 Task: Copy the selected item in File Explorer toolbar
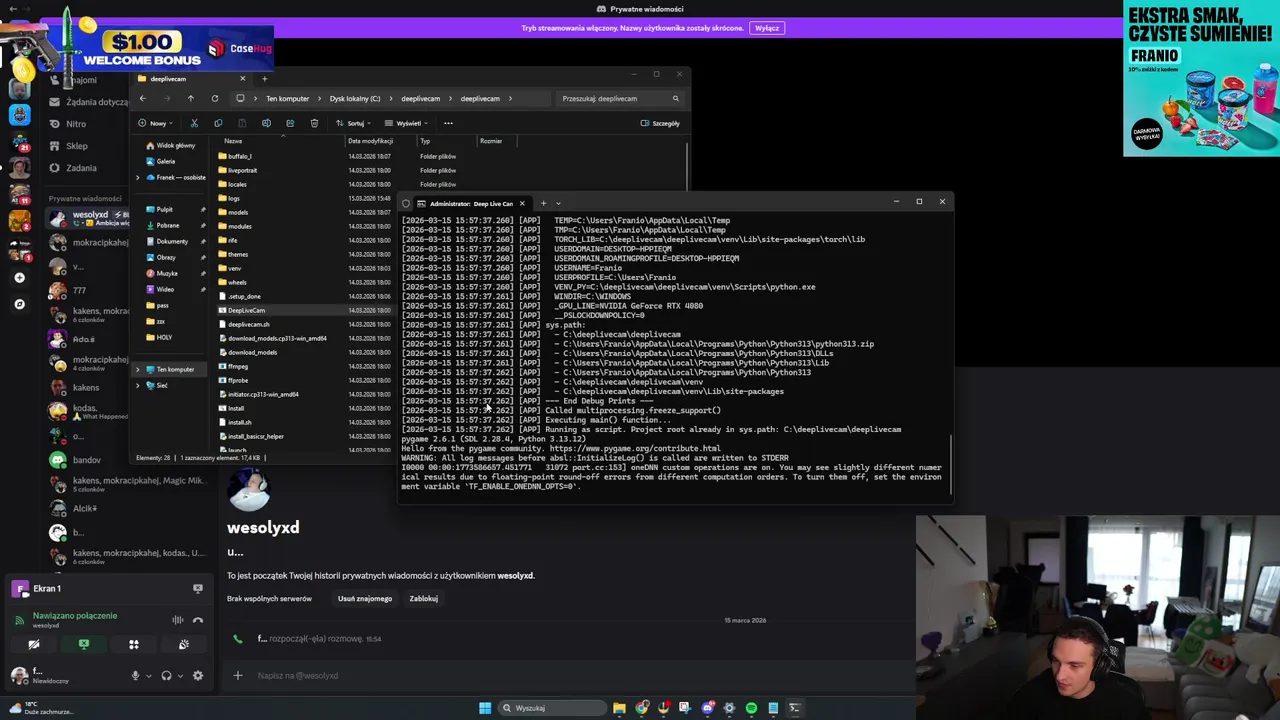click(218, 123)
